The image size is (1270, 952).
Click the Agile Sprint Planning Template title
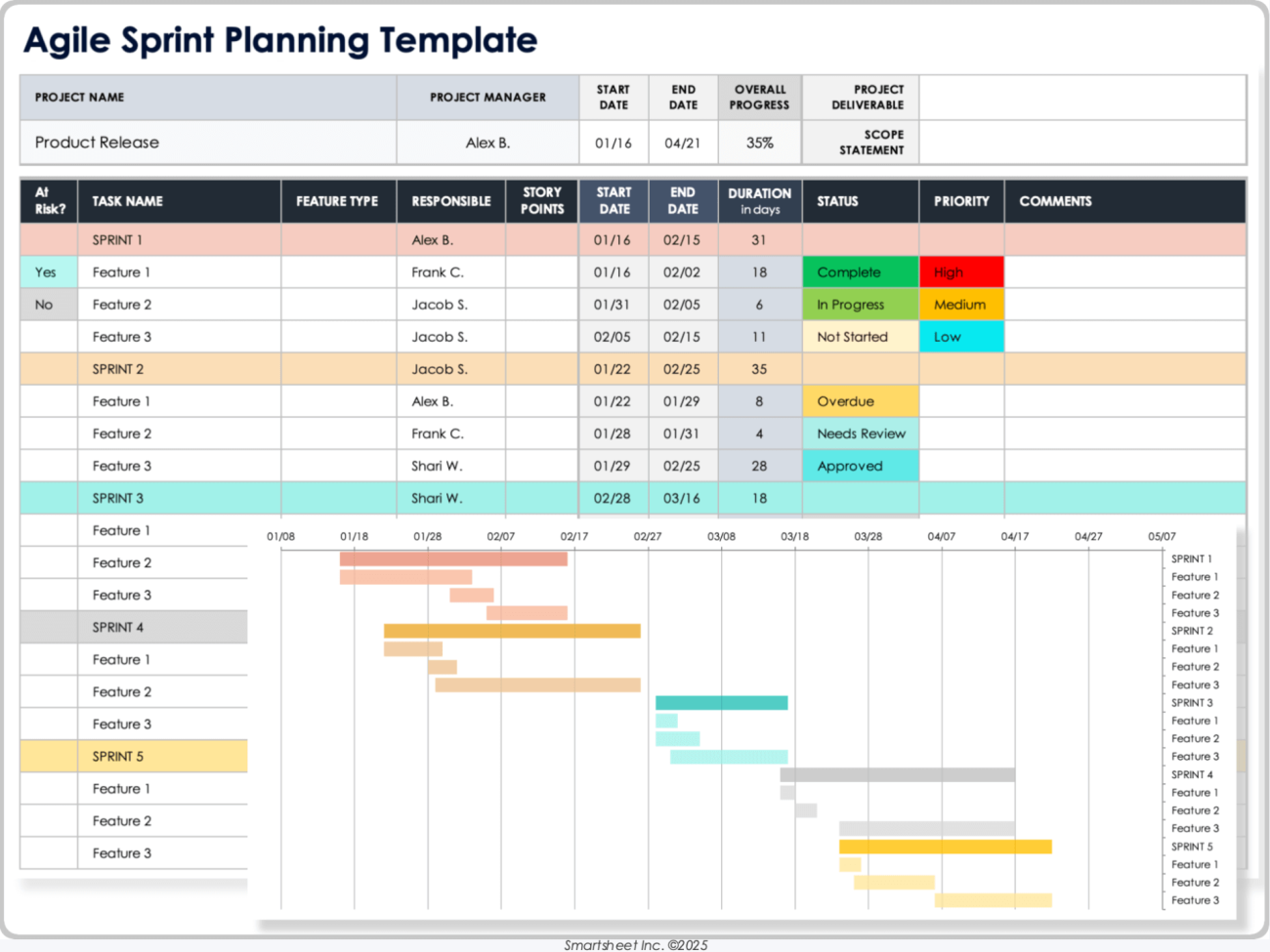280,41
